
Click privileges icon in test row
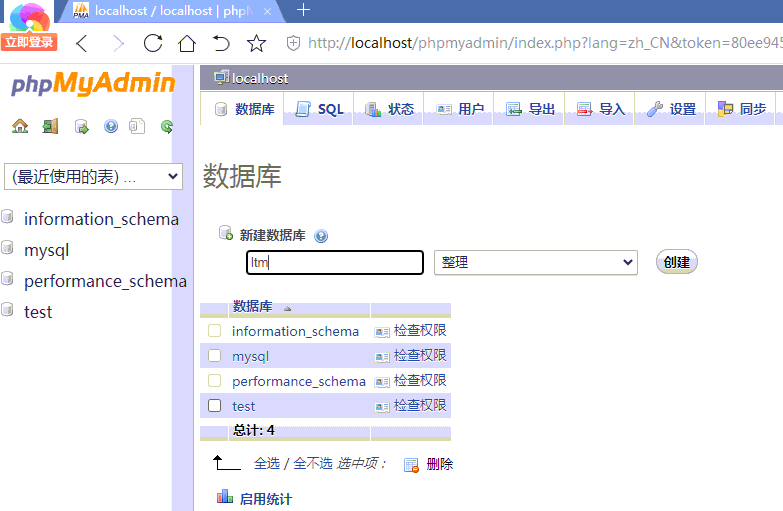coord(382,407)
